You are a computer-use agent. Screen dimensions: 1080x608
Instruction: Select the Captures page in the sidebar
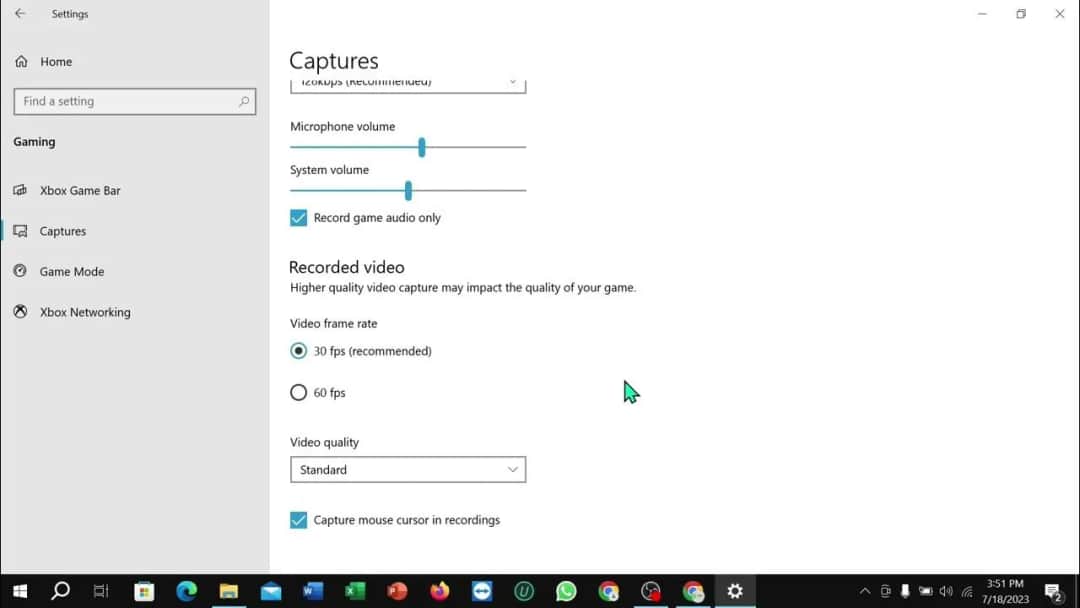tap(61, 231)
